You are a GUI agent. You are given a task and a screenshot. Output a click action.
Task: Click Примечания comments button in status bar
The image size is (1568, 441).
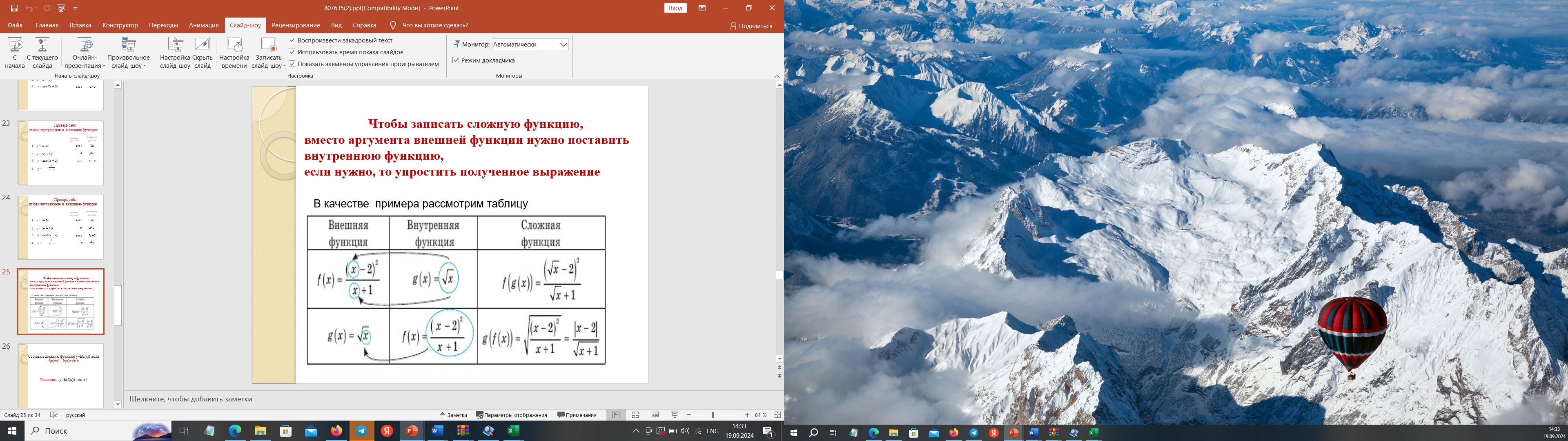[577, 415]
